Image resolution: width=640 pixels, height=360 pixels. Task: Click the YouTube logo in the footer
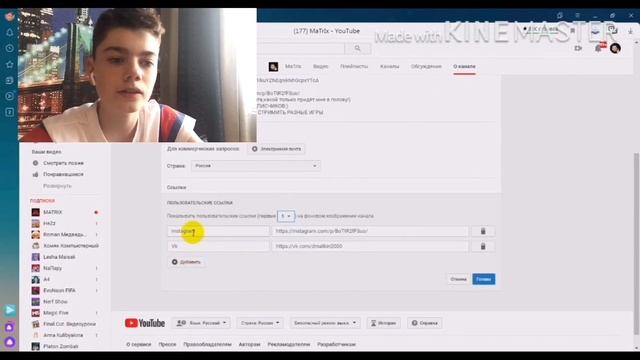tap(145, 323)
